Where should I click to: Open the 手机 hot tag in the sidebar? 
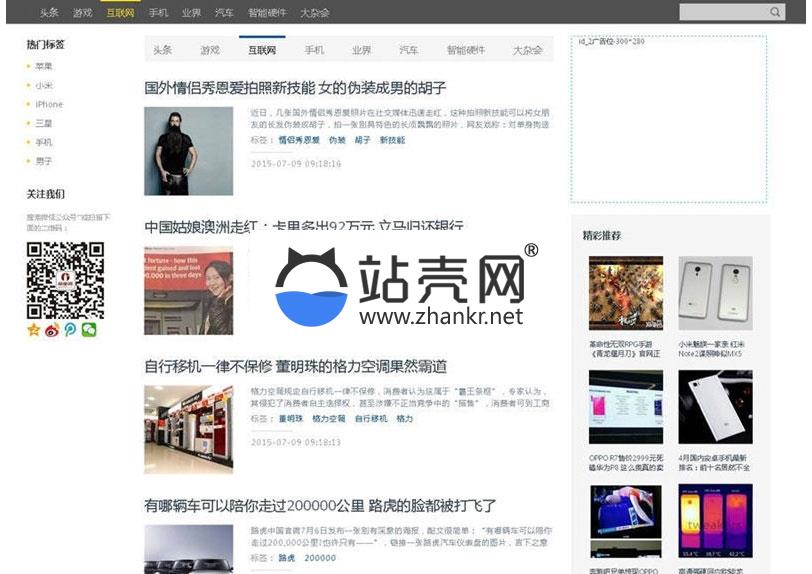44,142
